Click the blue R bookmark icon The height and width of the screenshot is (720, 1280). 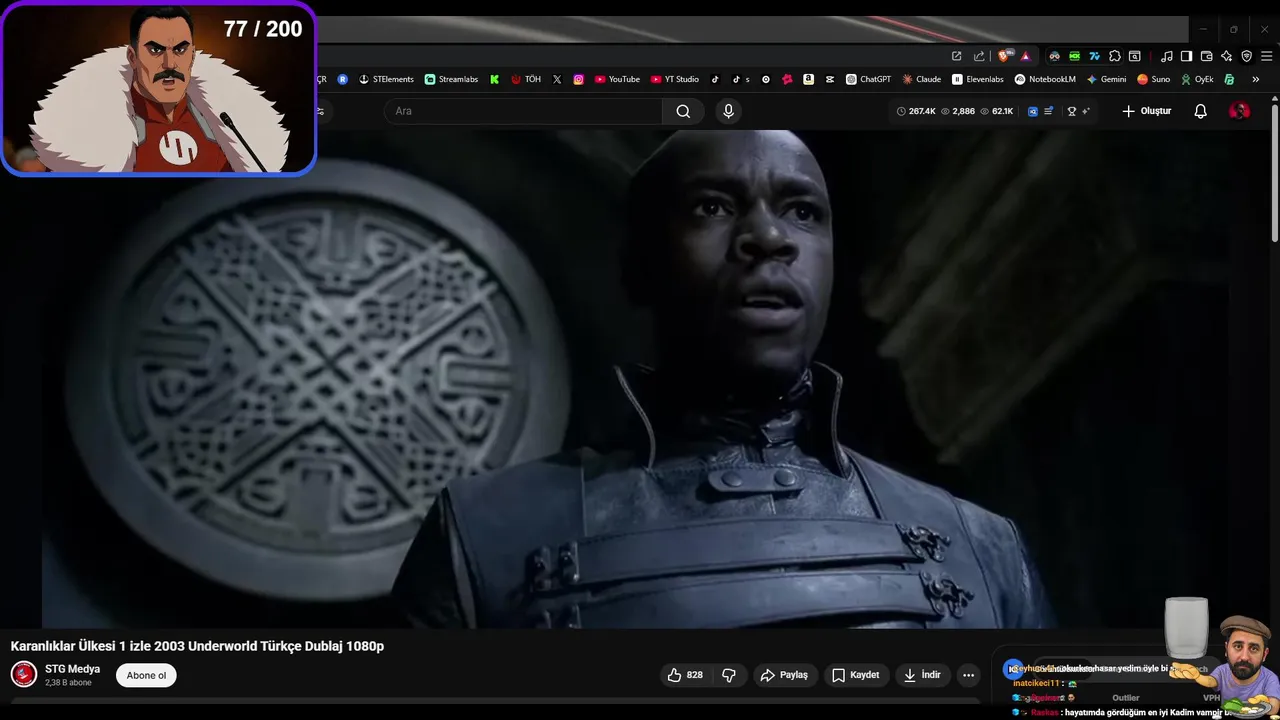coord(342,79)
